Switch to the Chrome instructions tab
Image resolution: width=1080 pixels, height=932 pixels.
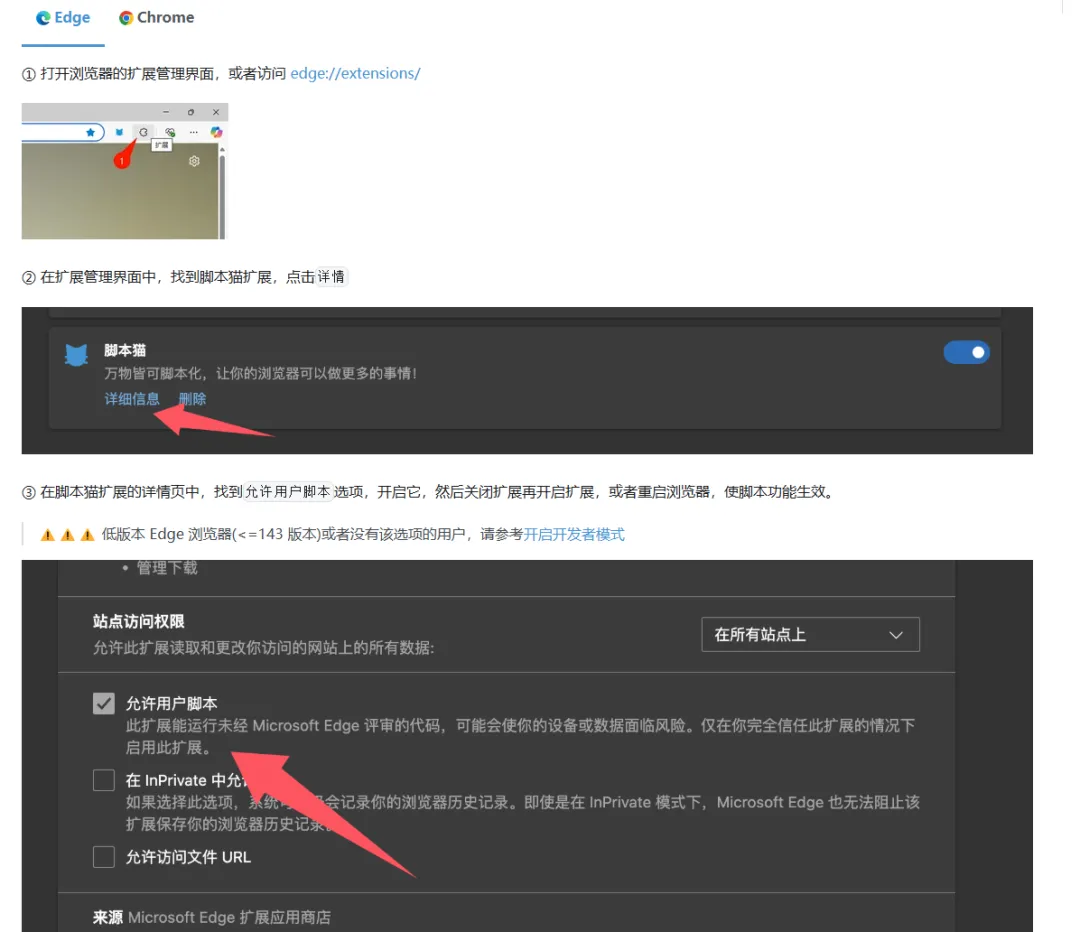point(156,18)
